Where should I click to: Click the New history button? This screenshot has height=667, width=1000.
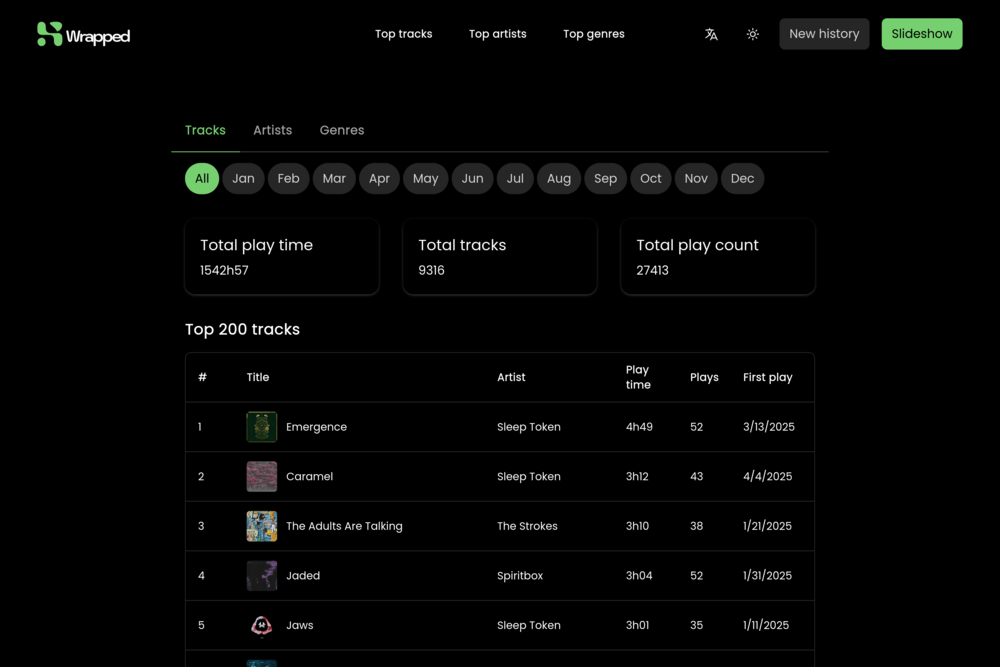(824, 34)
